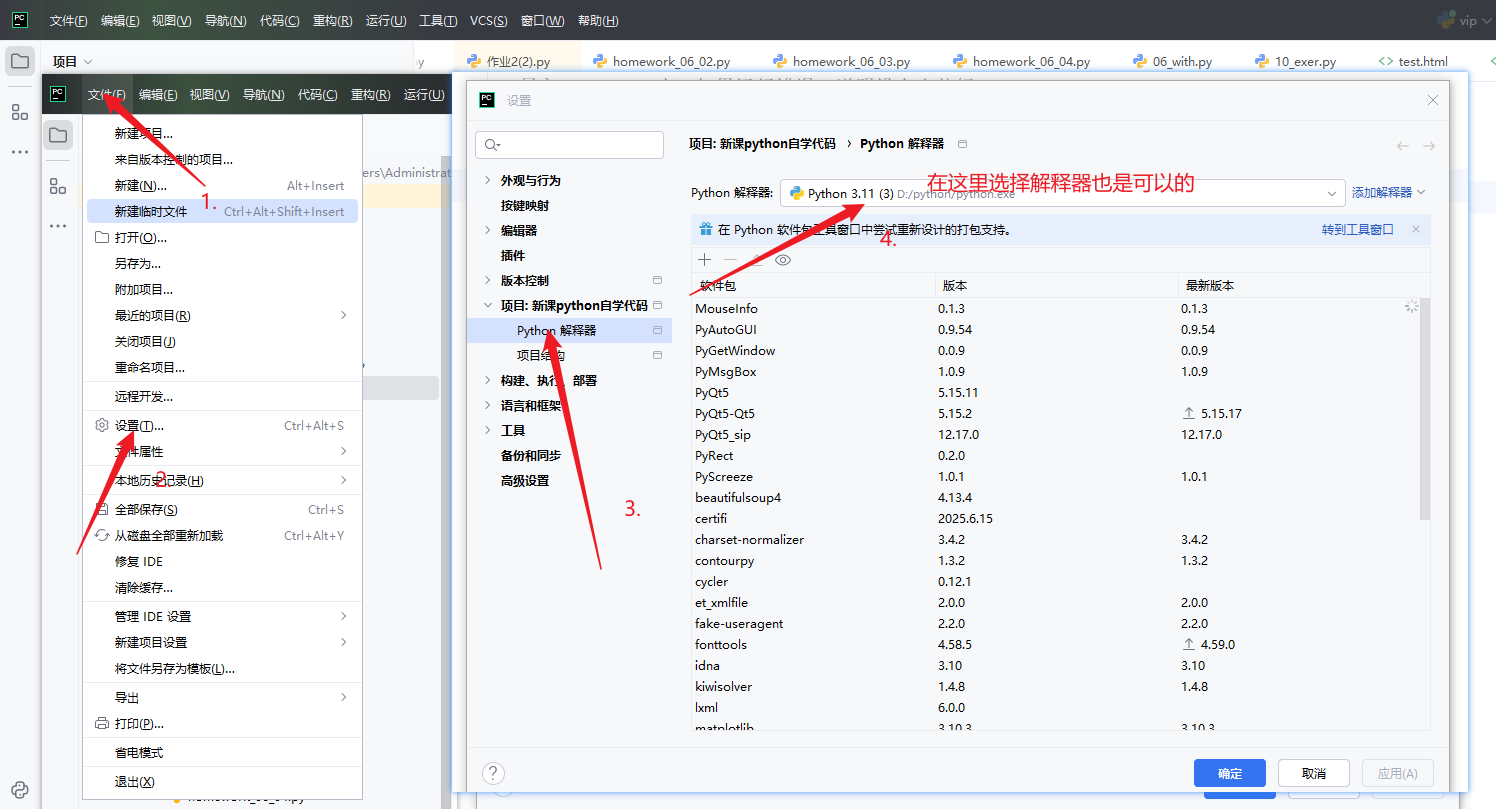Choose 打印(P)... menu entry
The width and height of the screenshot is (1496, 809).
(x=221, y=723)
